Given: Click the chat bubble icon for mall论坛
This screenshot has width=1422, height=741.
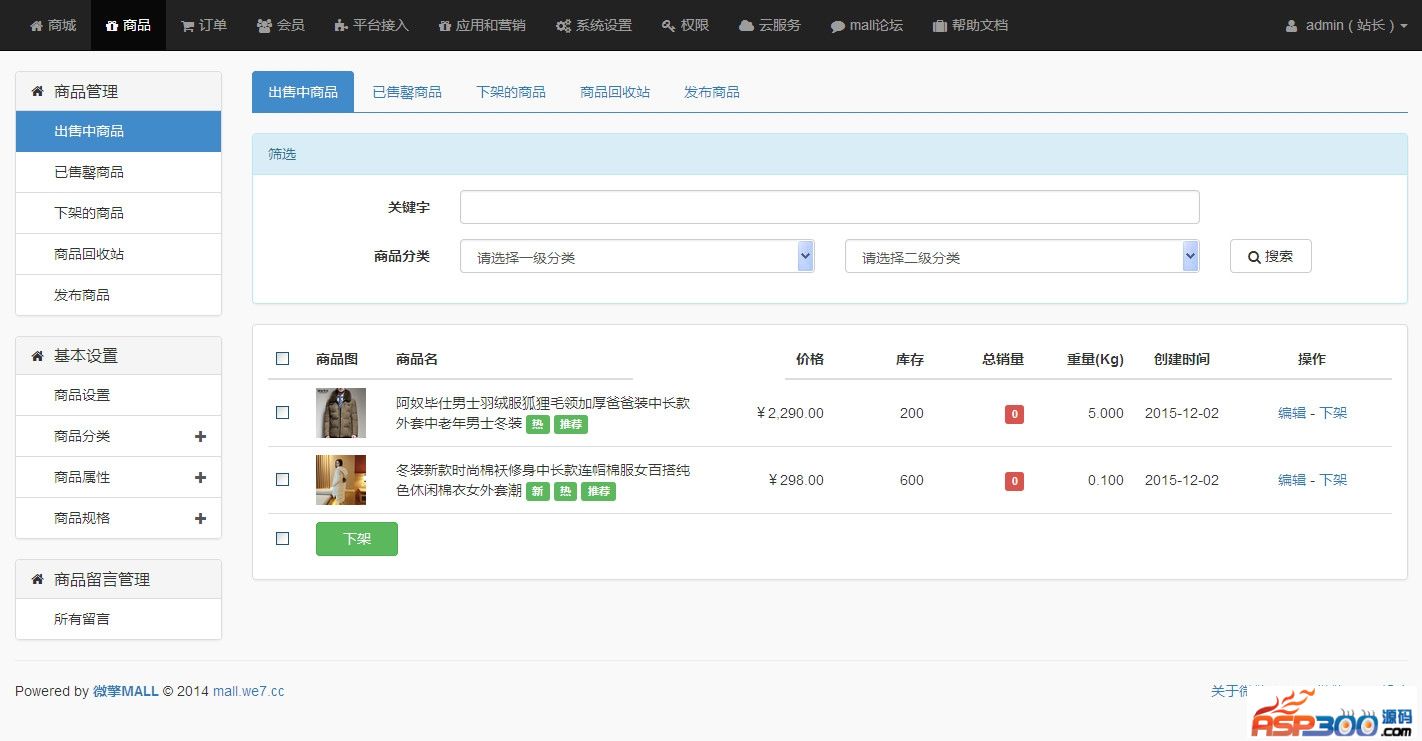Looking at the screenshot, I should pos(837,26).
